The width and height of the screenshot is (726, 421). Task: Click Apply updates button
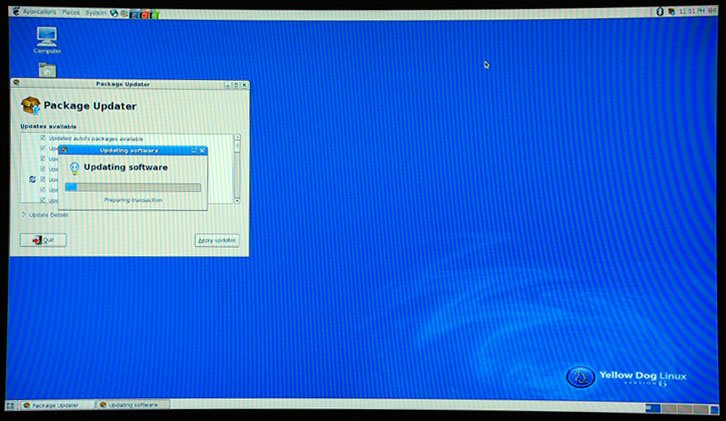tap(217, 240)
